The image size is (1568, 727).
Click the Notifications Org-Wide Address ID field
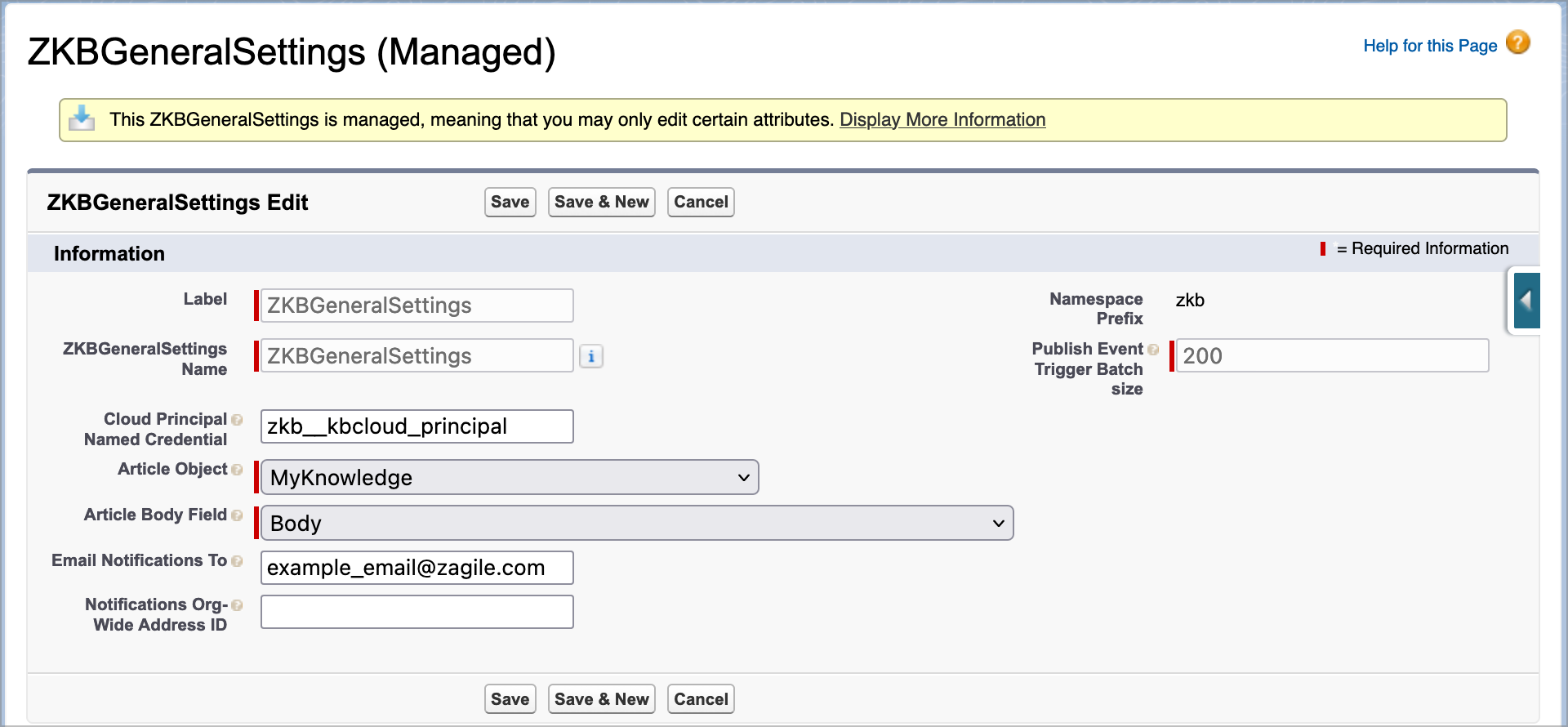[416, 612]
